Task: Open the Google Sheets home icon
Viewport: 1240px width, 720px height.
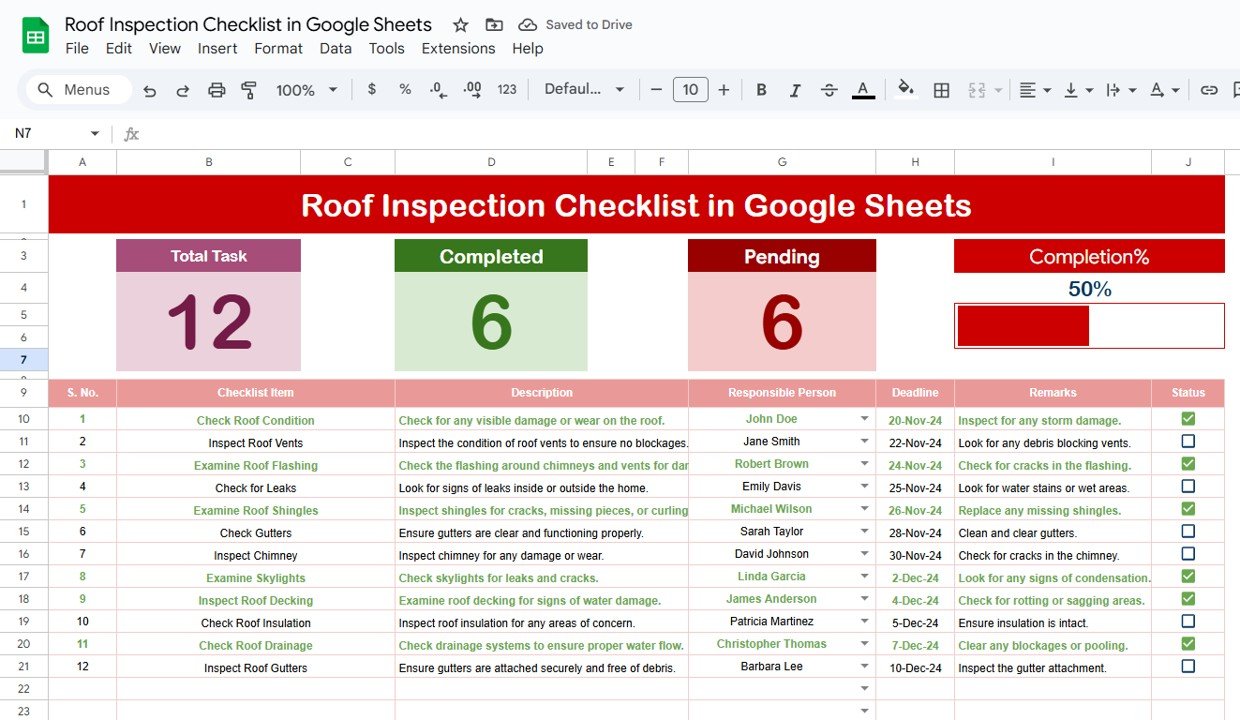Action: pos(36,36)
